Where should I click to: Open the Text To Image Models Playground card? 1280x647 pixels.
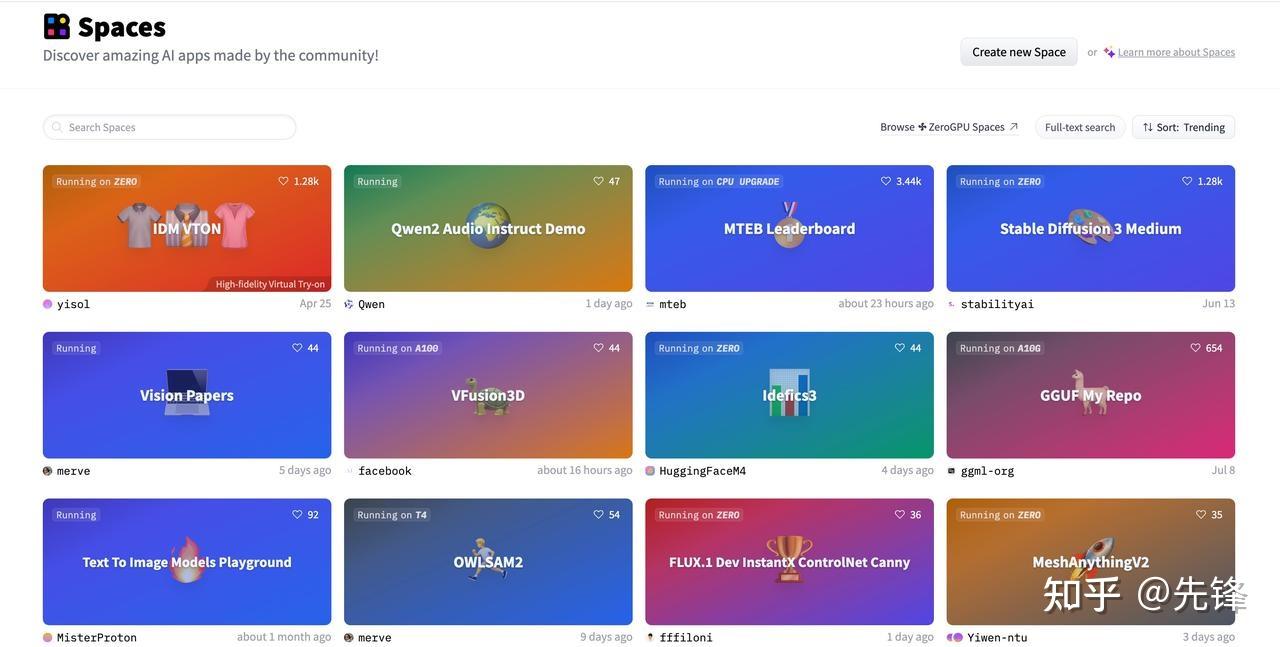[x=187, y=562]
